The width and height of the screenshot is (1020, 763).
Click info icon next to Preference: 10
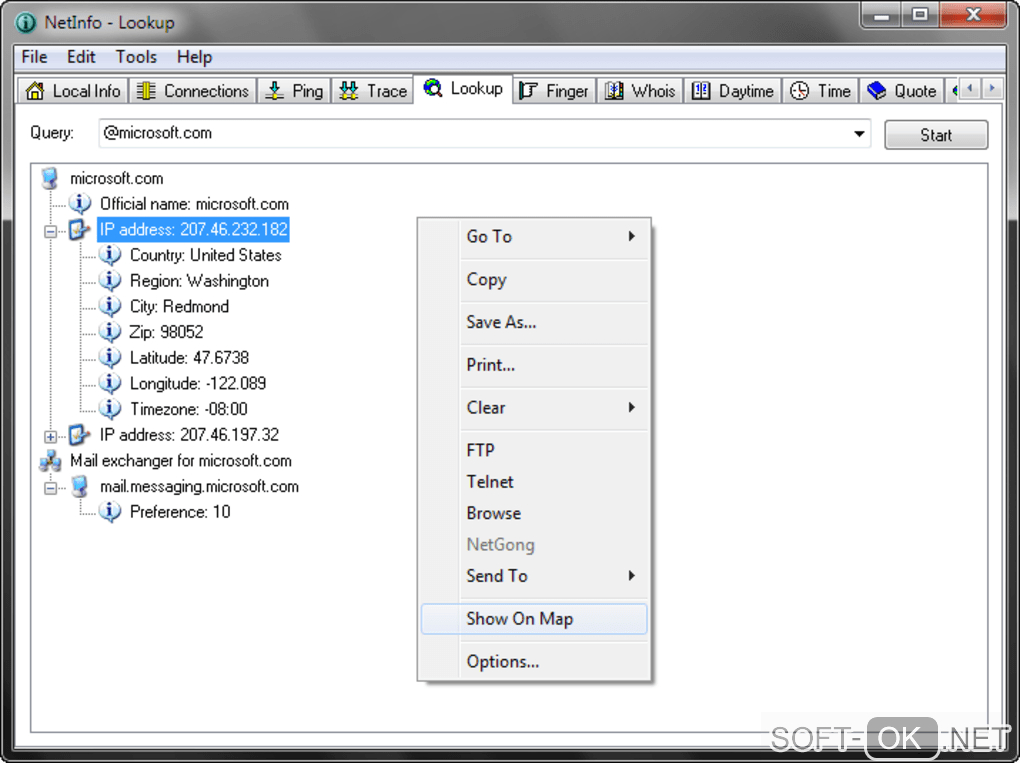pyautogui.click(x=110, y=512)
